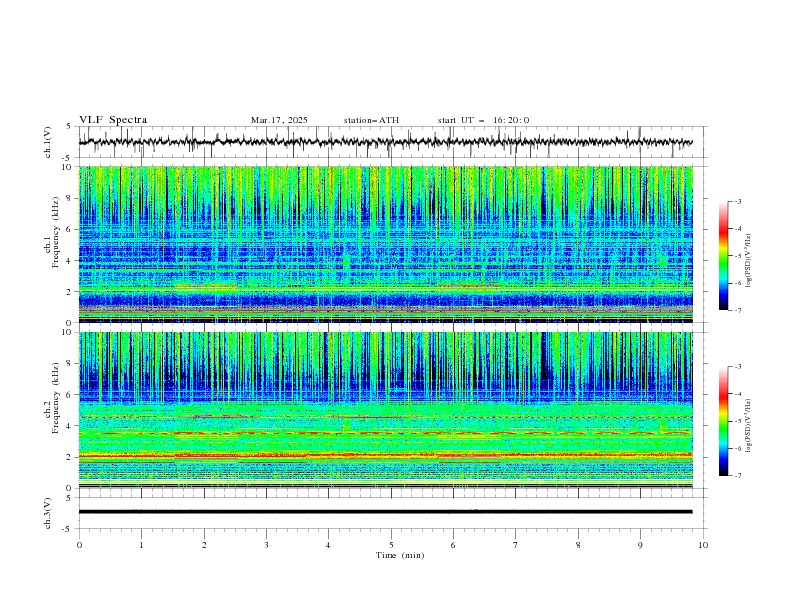
Task: Click the time axis tick label '2'
Action: (x=204, y=545)
